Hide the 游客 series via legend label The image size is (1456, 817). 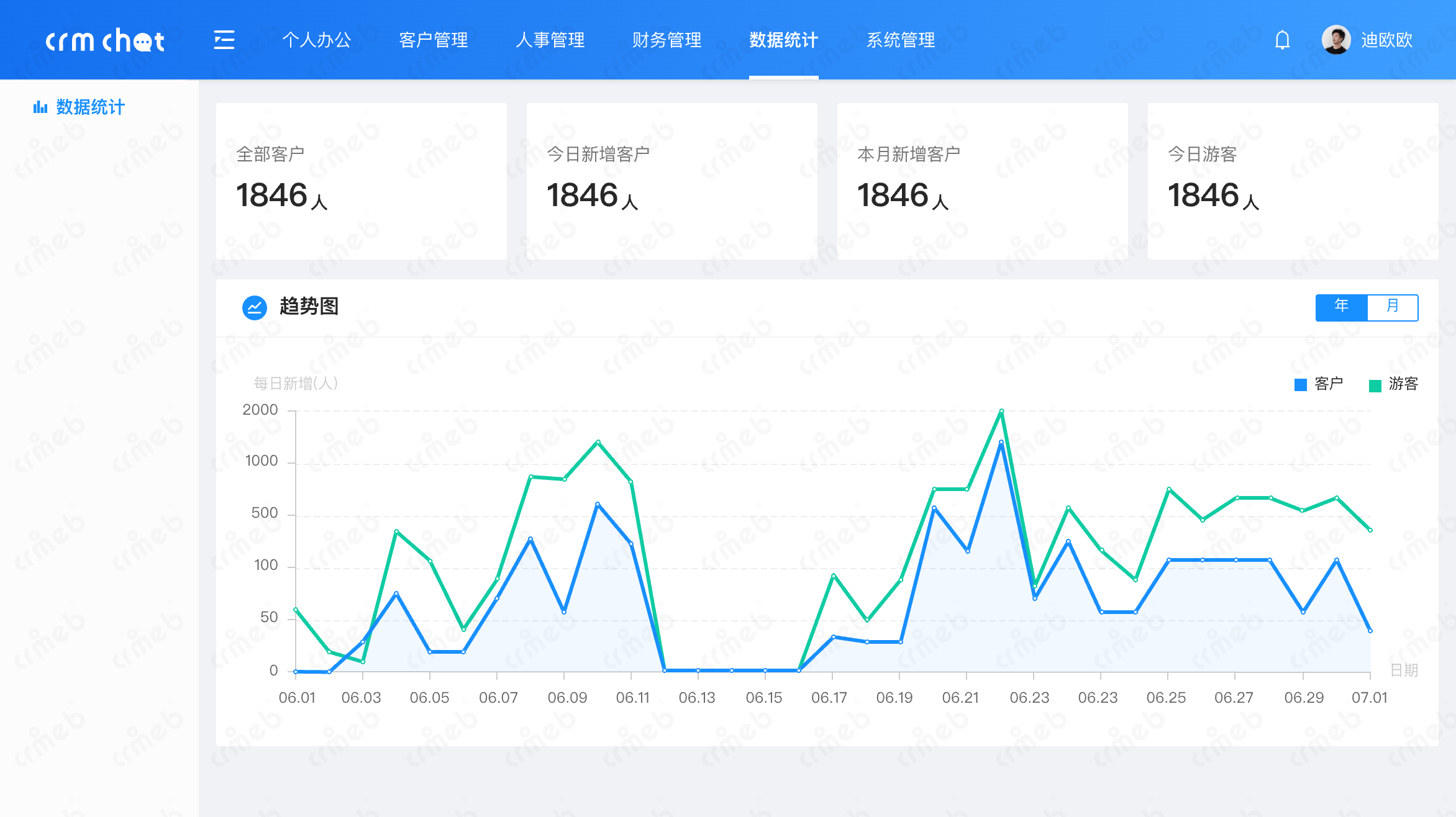pos(1403,384)
